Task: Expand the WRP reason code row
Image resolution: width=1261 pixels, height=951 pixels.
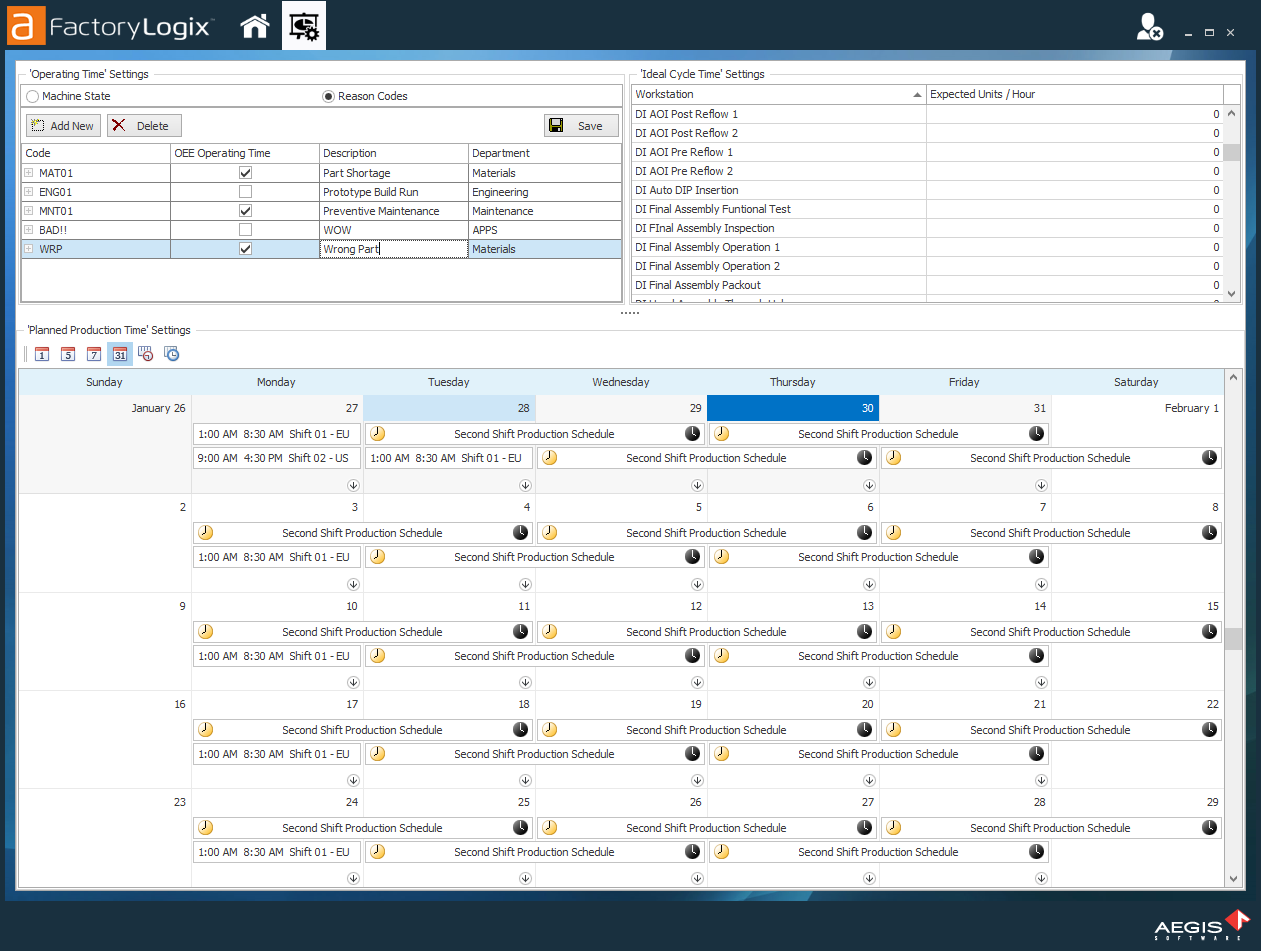Action: [29, 249]
